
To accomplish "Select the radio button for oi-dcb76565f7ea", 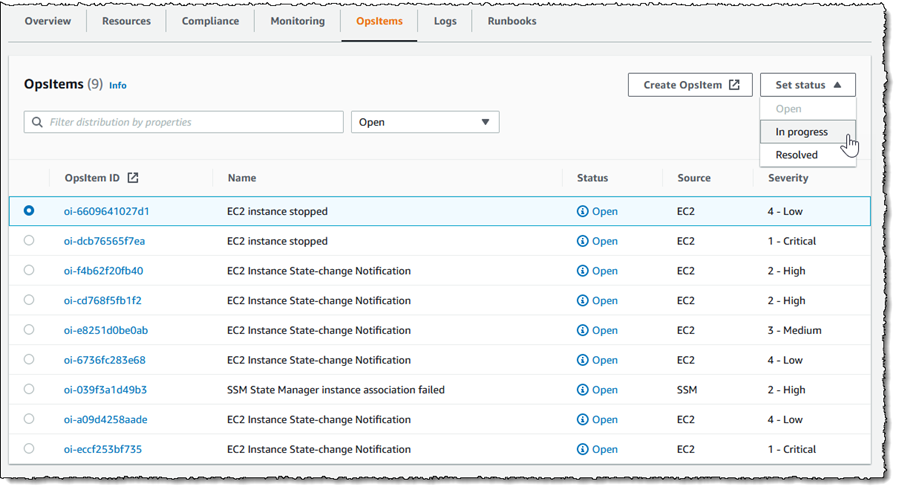I will pyautogui.click(x=29, y=241).
